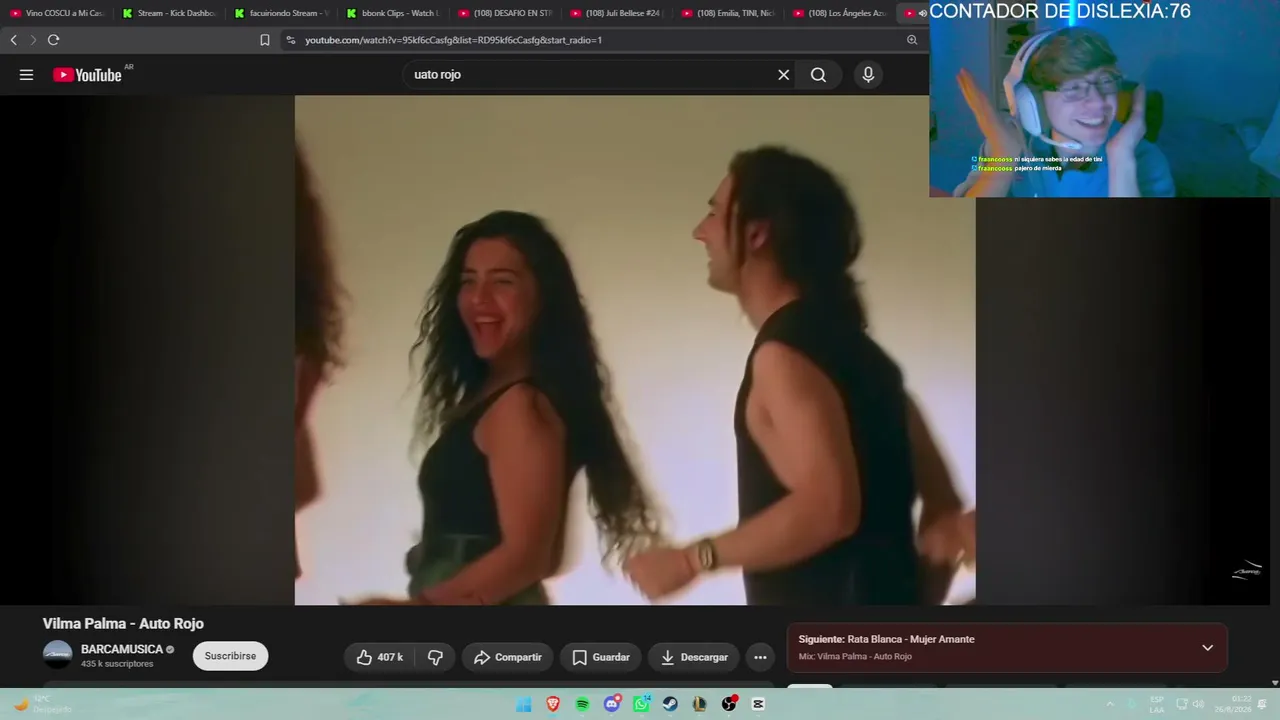The image size is (1280, 720).
Task: Click the video title "Vilma Palma - Auto Rojo"
Action: coord(123,623)
